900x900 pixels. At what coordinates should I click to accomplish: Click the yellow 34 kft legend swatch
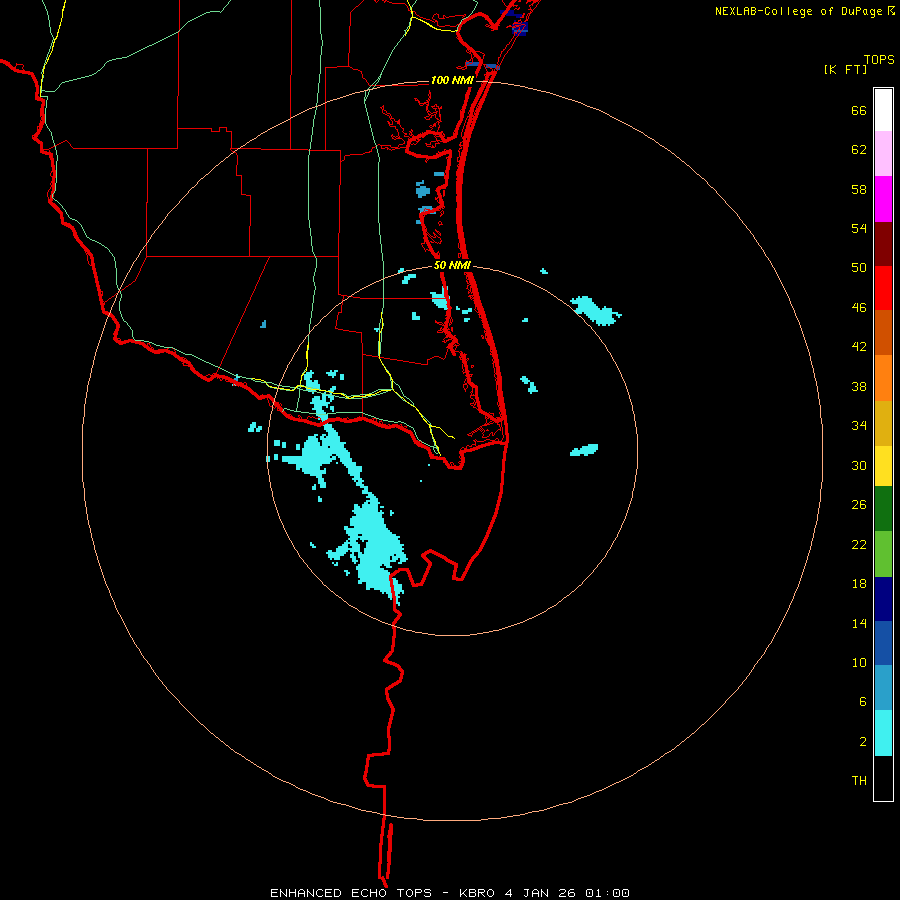pyautogui.click(x=883, y=466)
